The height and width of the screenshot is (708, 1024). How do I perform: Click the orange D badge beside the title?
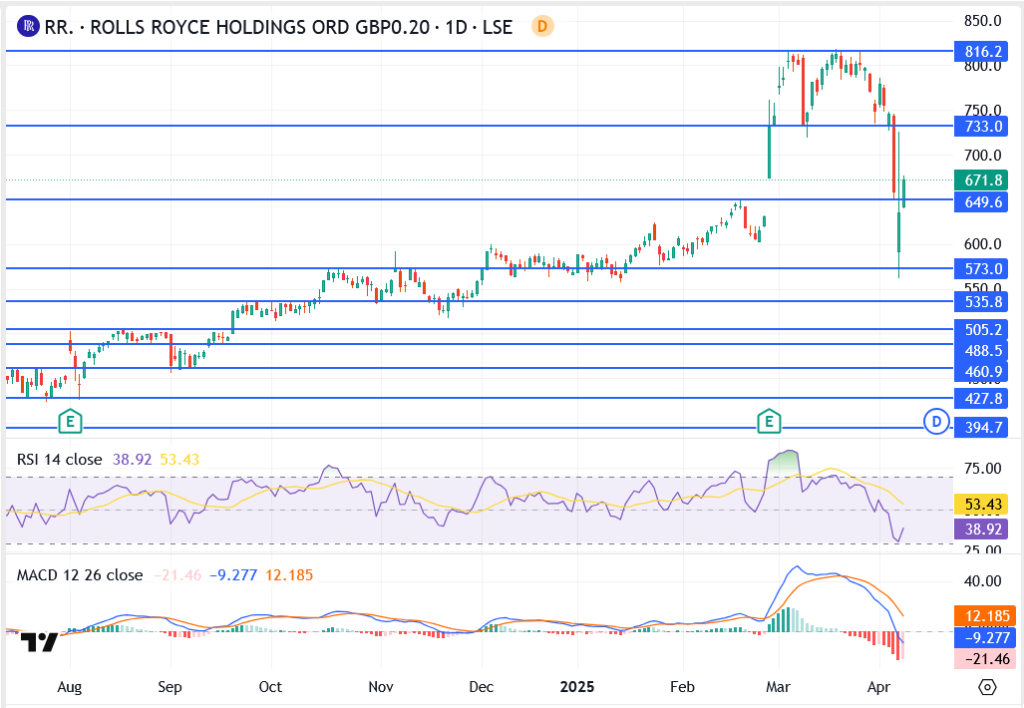[x=542, y=27]
